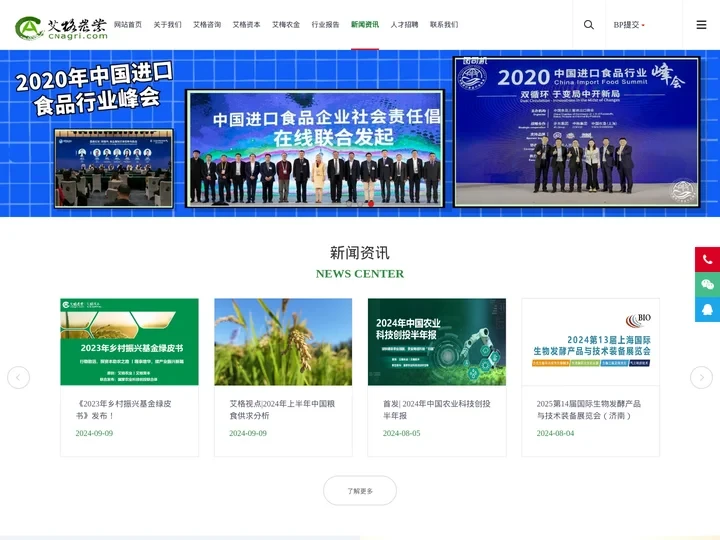Click date 2024-08-05 text
Image resolution: width=720 pixels, height=540 pixels.
point(401,433)
